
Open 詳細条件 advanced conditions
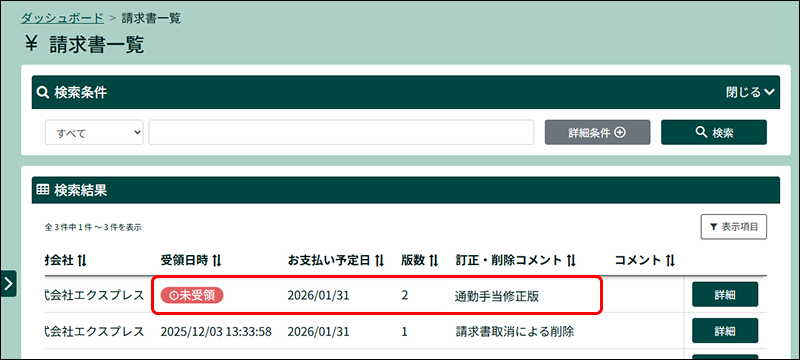coord(597,133)
